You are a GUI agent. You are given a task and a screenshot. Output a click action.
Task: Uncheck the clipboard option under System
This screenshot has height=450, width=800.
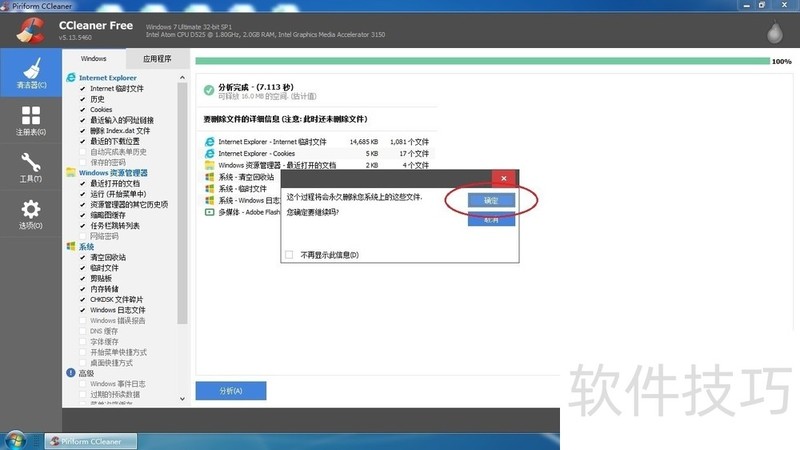(83, 278)
